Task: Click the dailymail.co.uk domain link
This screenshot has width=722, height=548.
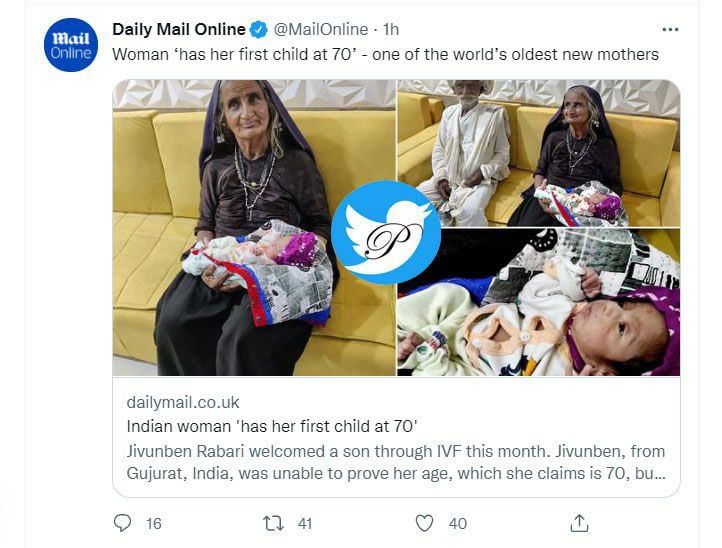Action: click(x=183, y=402)
